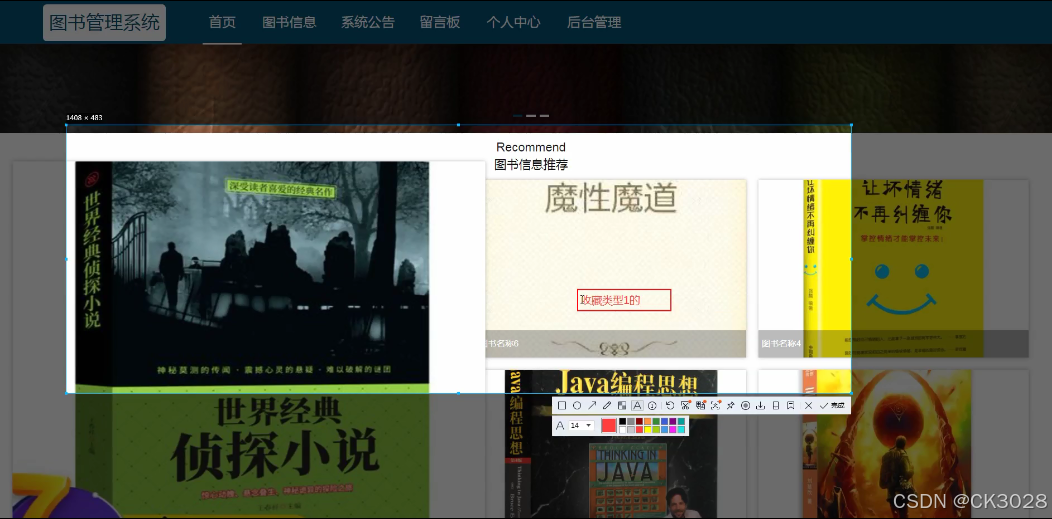Click the red annotation text box 攻藏类型1的
This screenshot has width=1052, height=519.
(624, 300)
